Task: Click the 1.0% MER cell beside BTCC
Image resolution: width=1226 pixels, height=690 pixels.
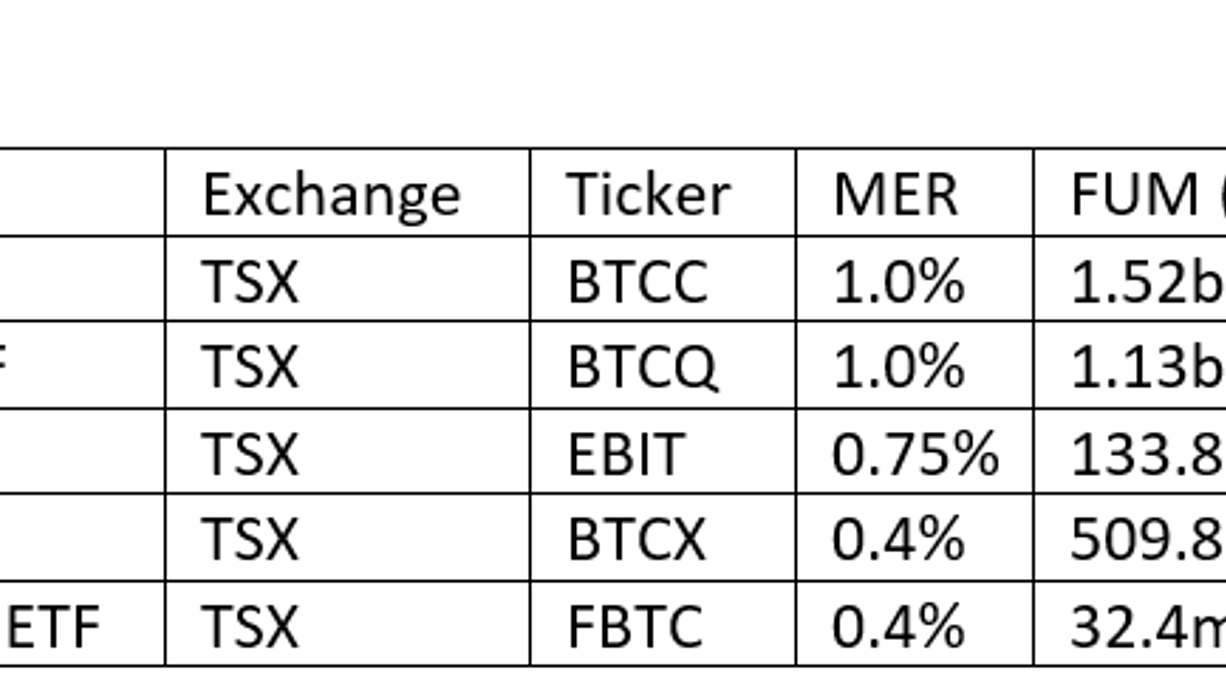Action: [914, 279]
